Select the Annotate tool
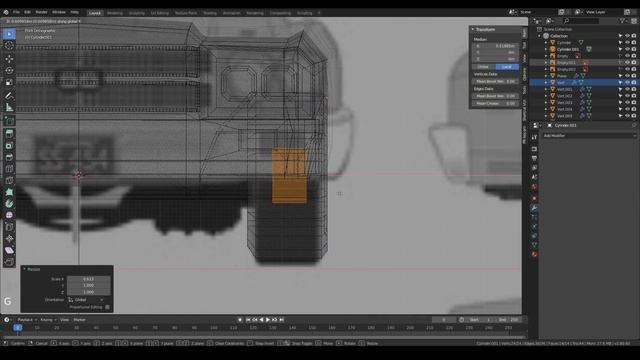This screenshot has height=360, width=640. (9, 96)
